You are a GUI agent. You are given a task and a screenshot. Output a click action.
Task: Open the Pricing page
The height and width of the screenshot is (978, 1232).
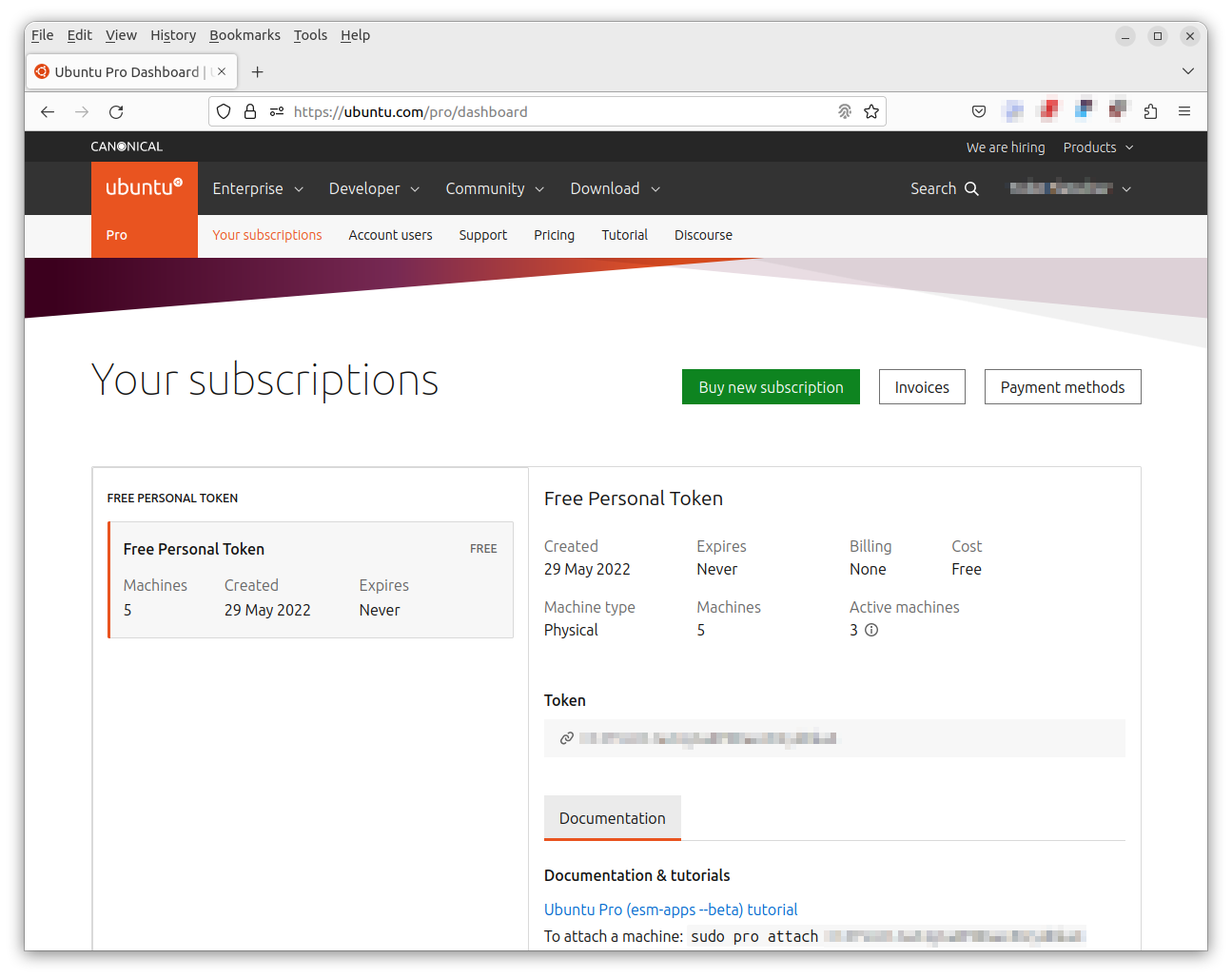[554, 235]
